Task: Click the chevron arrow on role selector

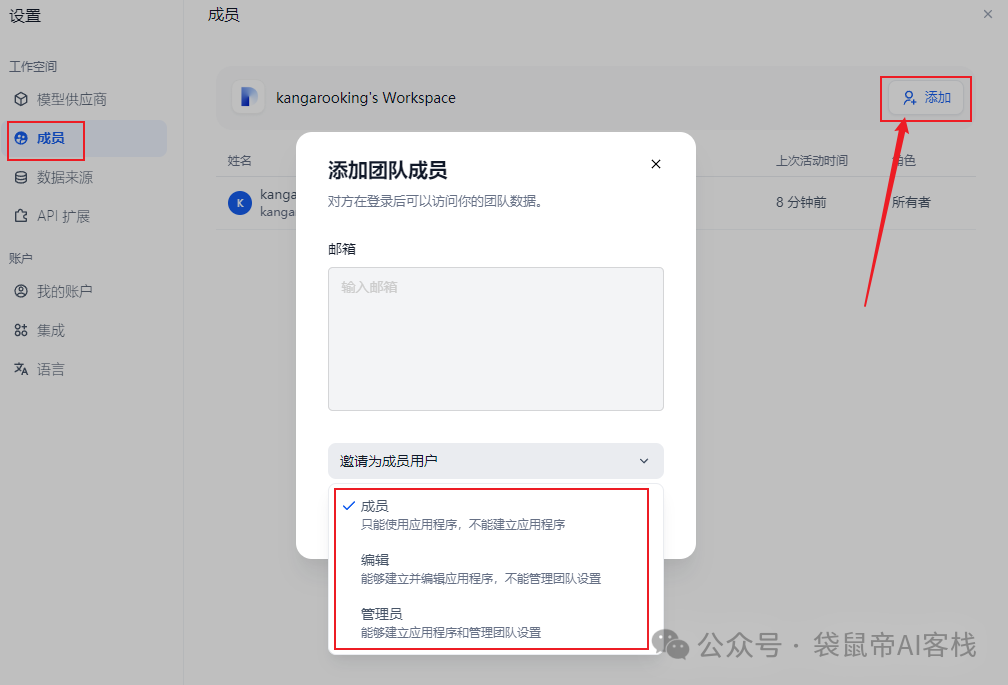Action: pyautogui.click(x=644, y=461)
